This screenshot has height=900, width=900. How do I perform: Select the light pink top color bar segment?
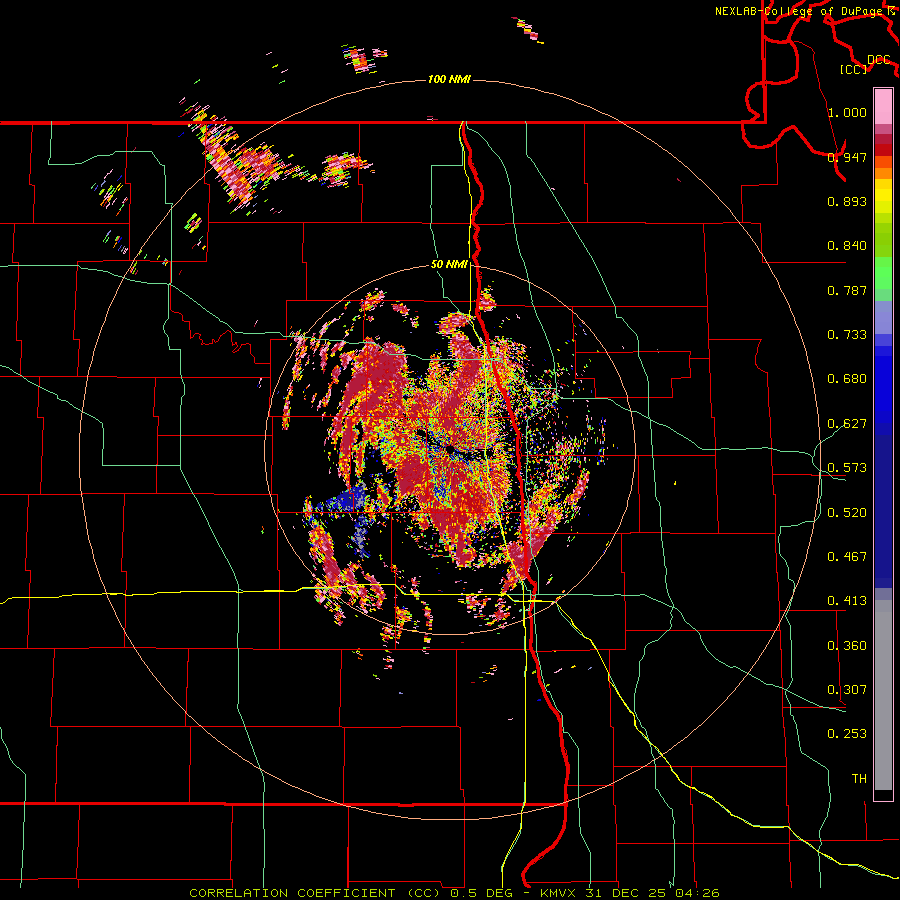[x=883, y=106]
